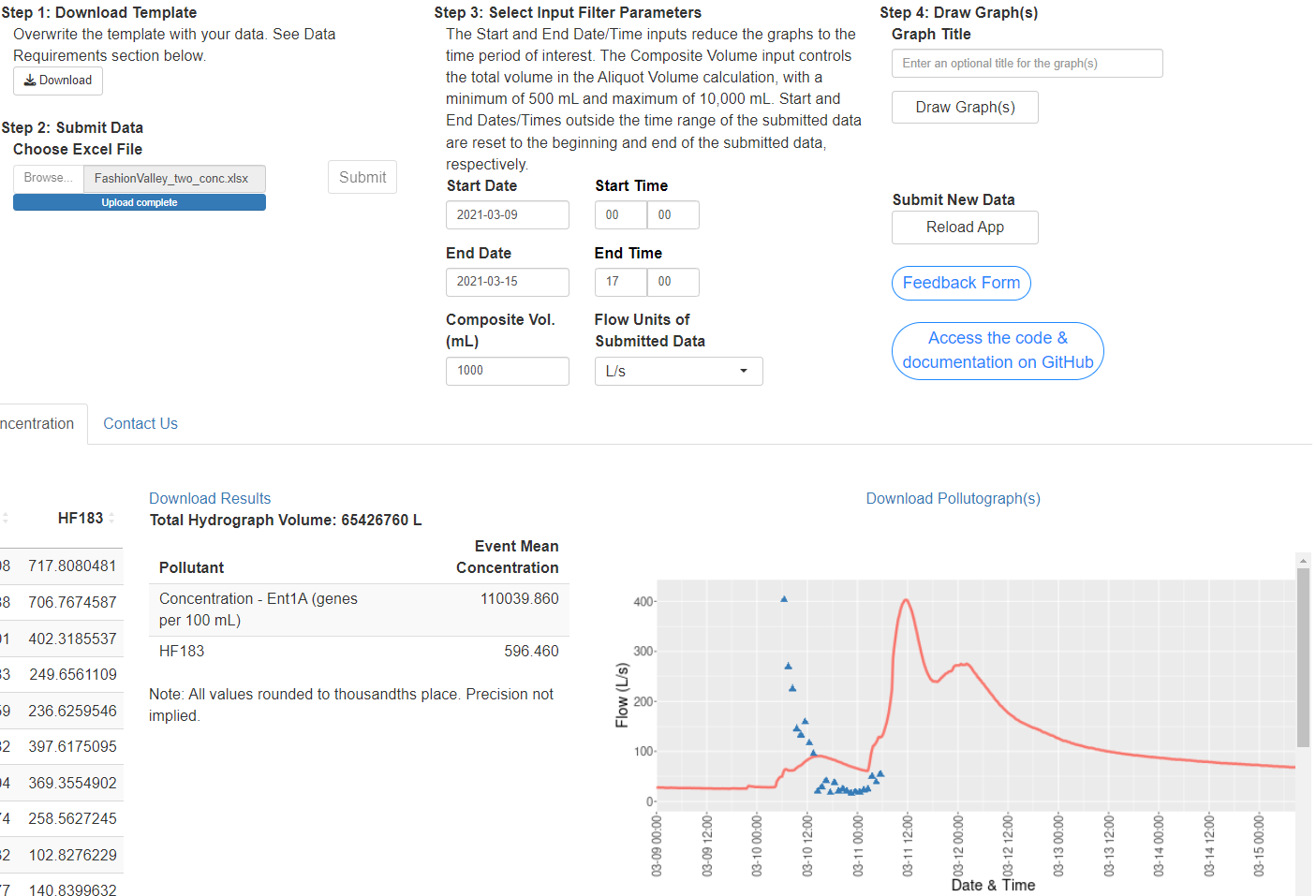Click the scrollbar up arrow beside the pollutograph
Image resolution: width=1316 pixels, height=896 pixels.
1303,560
